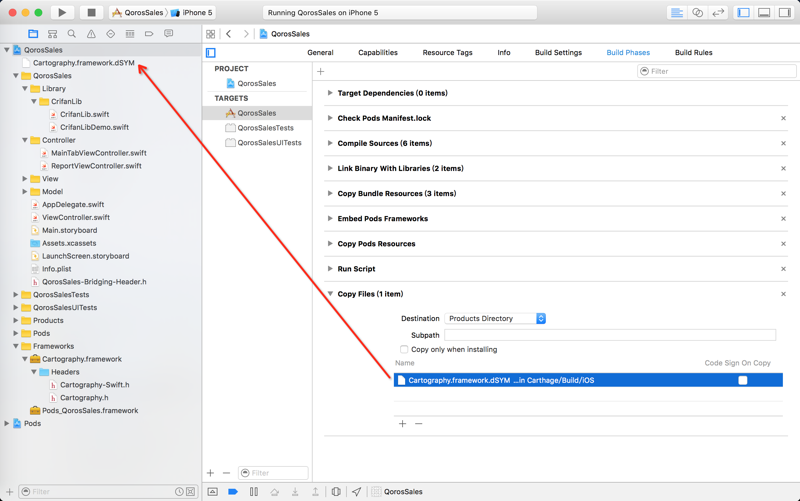Enable Copy only when installing
The image size is (800, 501).
click(x=404, y=349)
